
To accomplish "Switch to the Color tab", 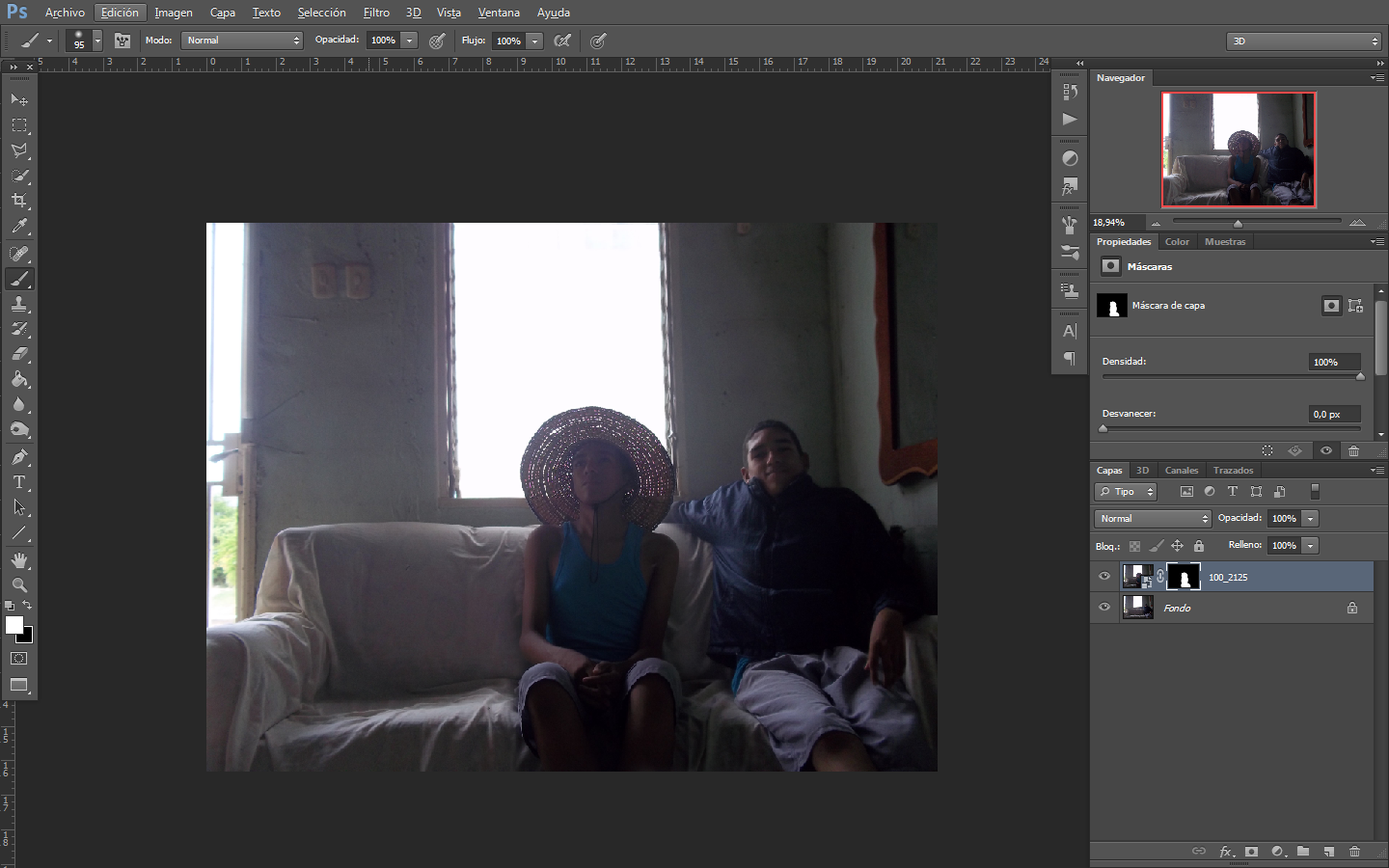I will tap(1177, 242).
